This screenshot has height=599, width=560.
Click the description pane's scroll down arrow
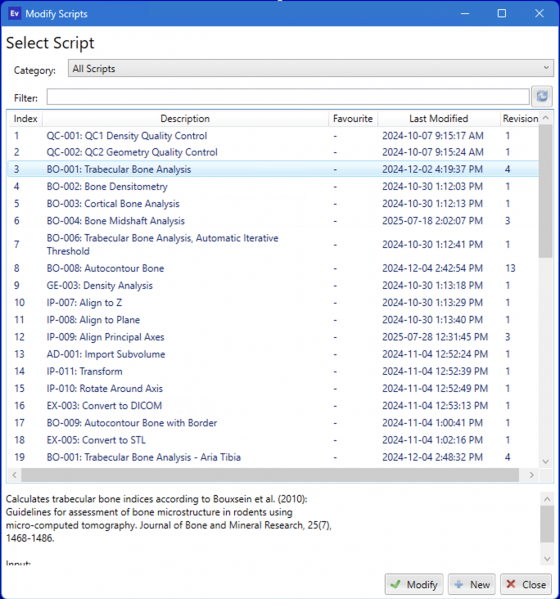[547, 559]
